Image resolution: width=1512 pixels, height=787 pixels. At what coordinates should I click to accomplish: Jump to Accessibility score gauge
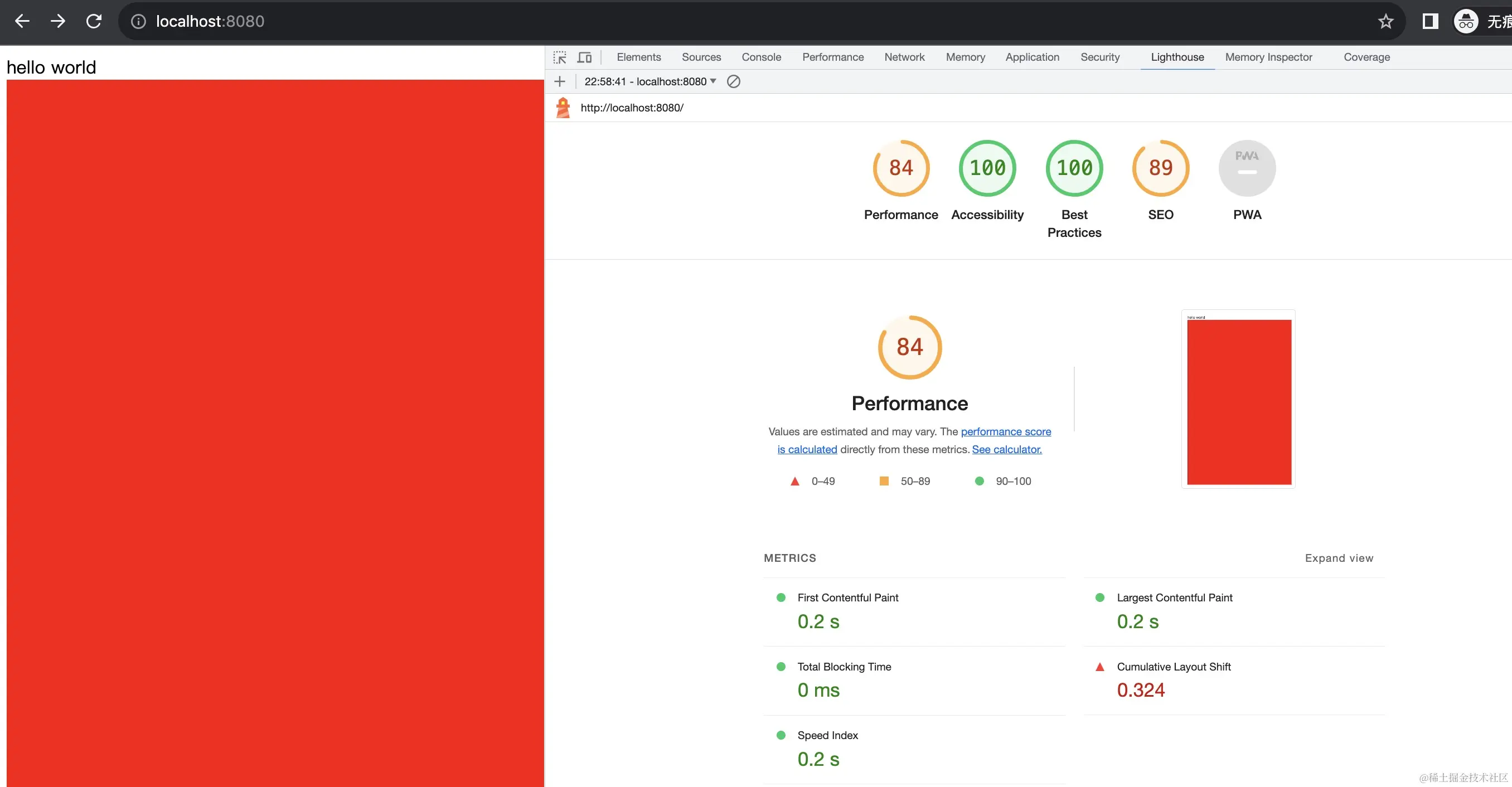click(987, 168)
